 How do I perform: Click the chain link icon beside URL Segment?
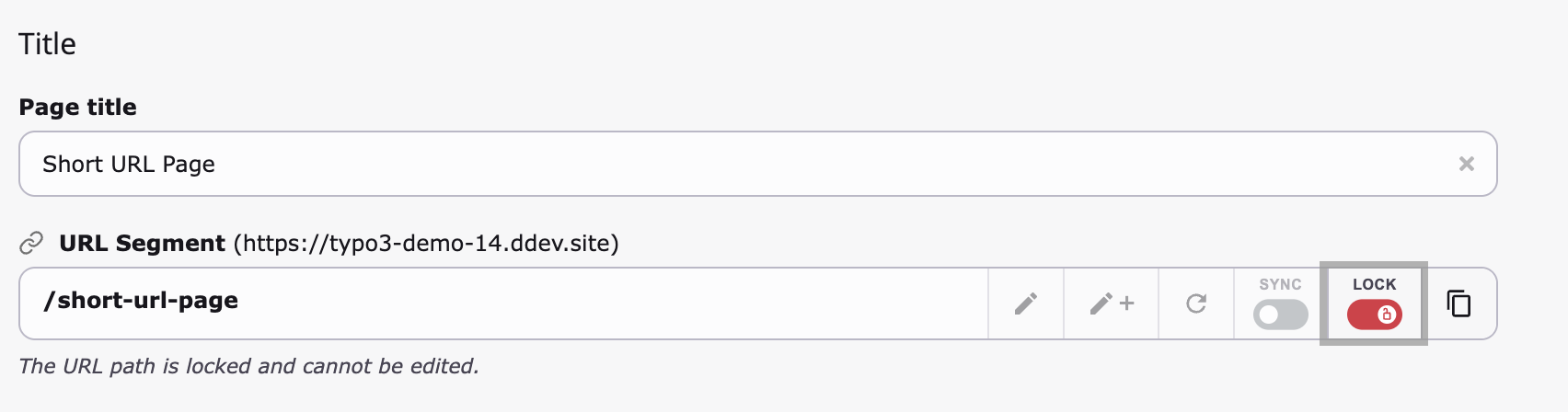tap(32, 243)
